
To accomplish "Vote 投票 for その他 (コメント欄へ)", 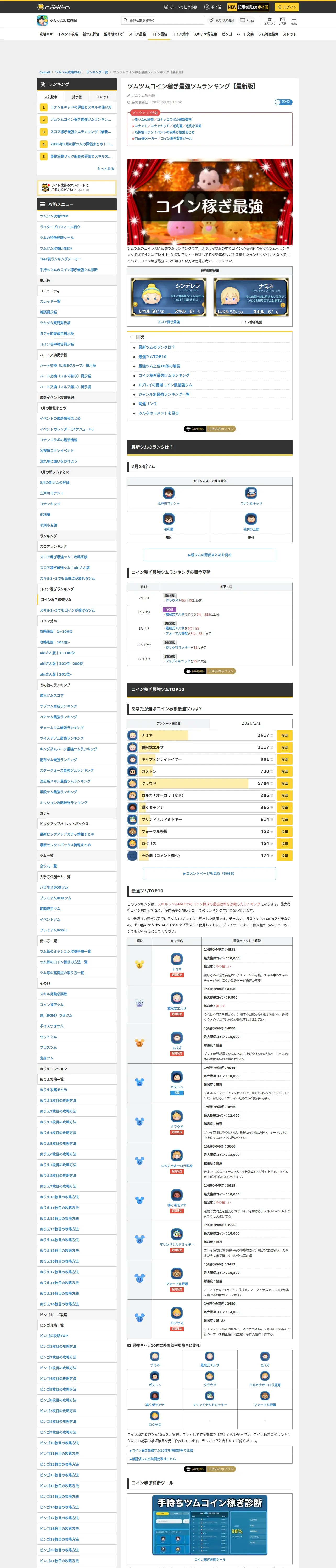I will pos(284,856).
